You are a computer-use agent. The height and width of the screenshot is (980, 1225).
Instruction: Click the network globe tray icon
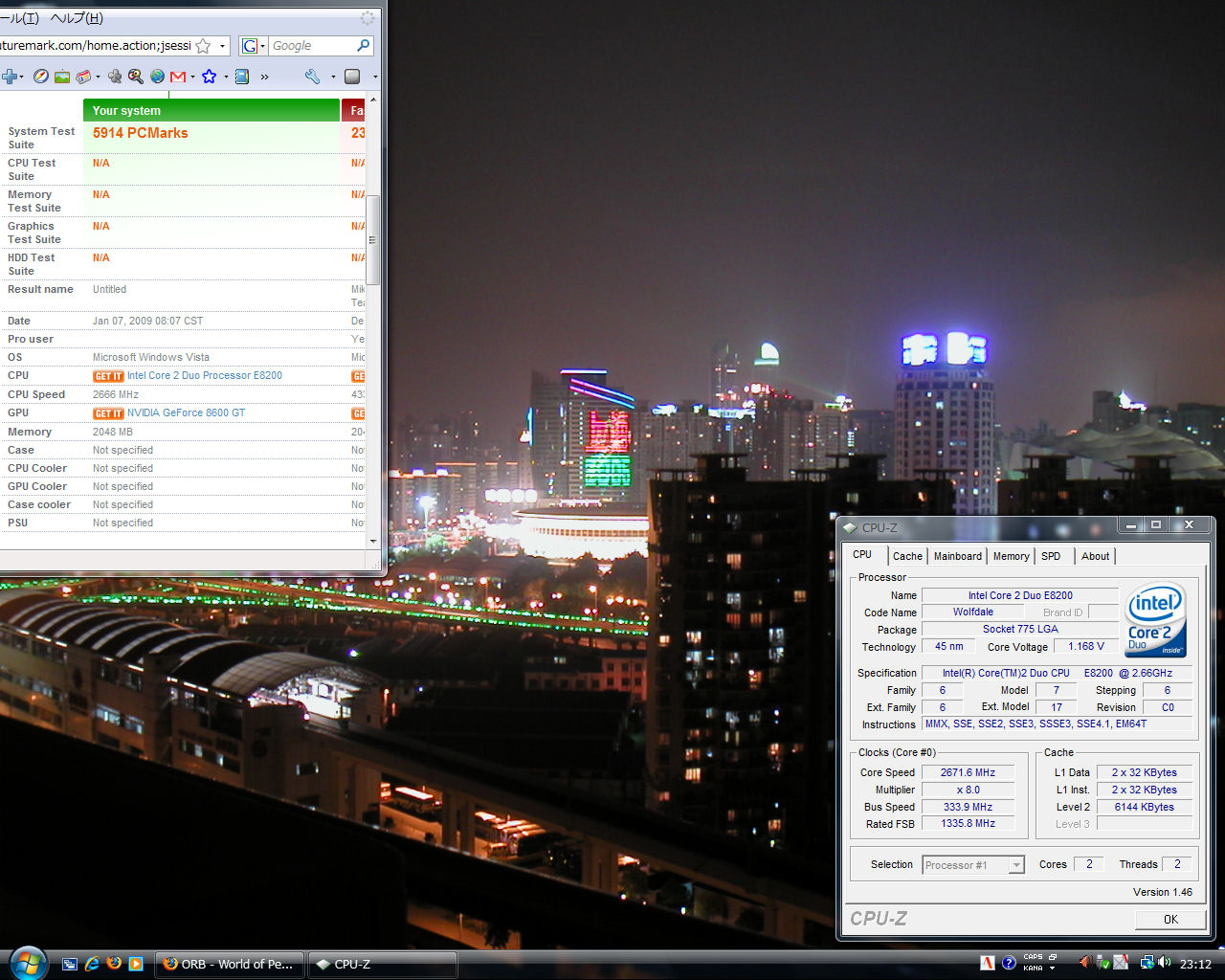1147,963
